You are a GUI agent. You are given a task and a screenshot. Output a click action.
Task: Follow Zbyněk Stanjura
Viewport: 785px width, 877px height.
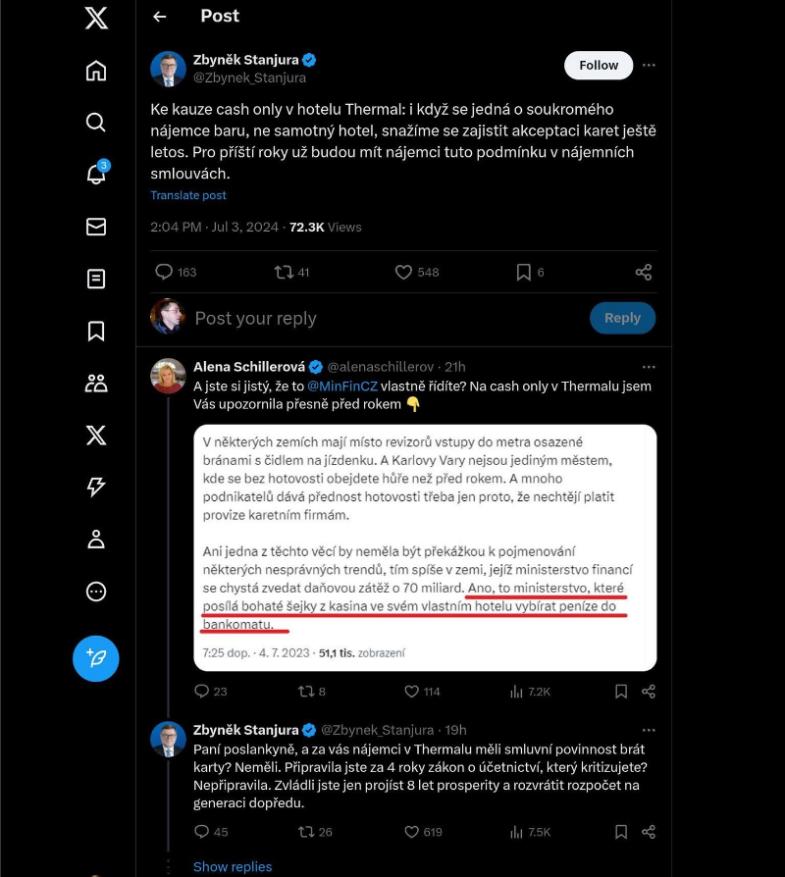click(597, 64)
